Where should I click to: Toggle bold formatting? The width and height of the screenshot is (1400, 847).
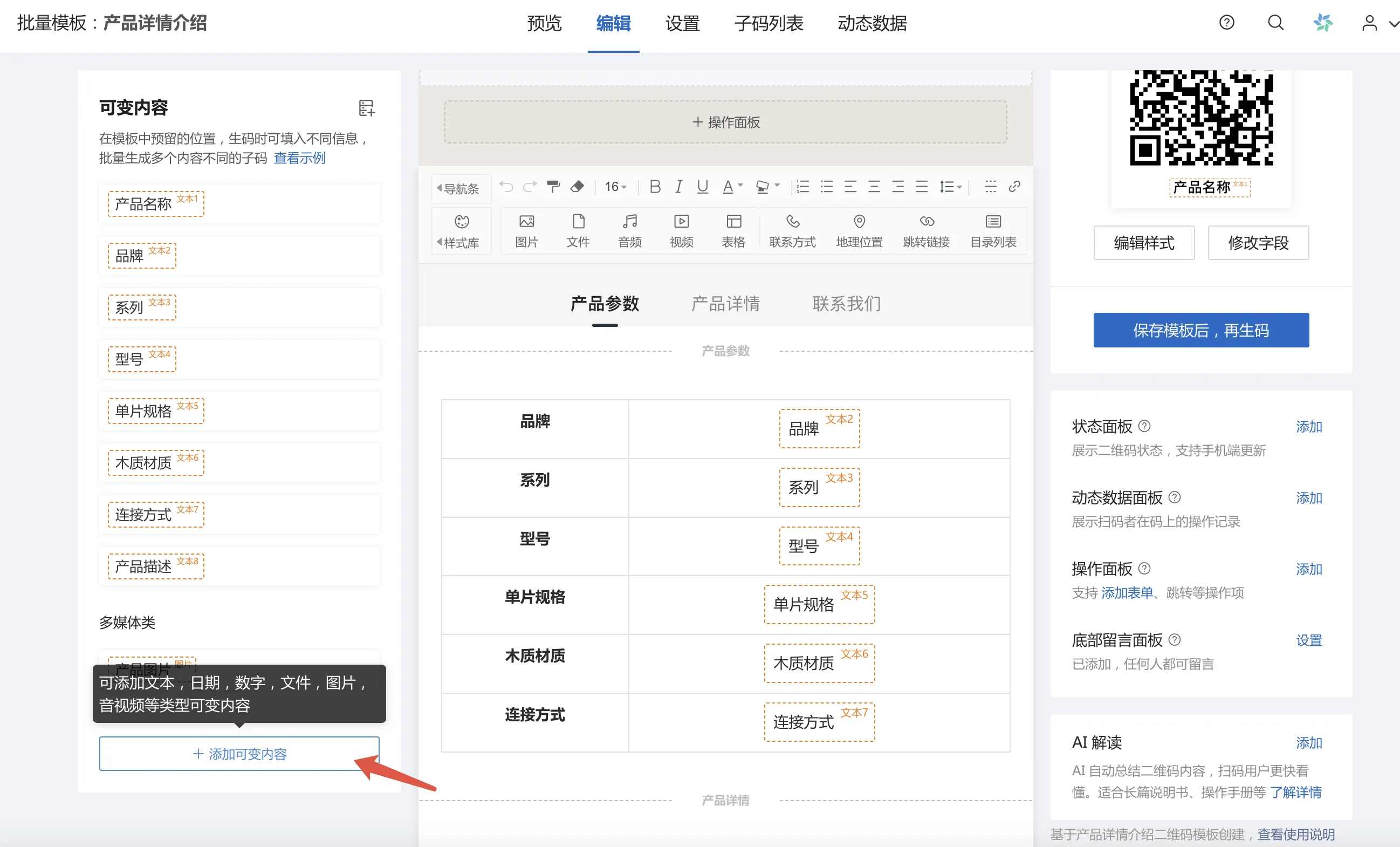(655, 187)
